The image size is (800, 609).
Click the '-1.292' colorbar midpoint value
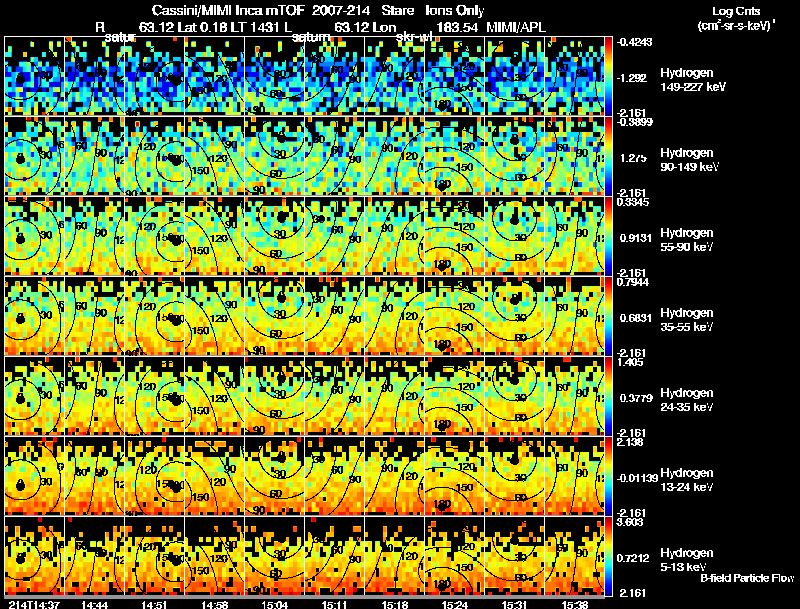632,78
